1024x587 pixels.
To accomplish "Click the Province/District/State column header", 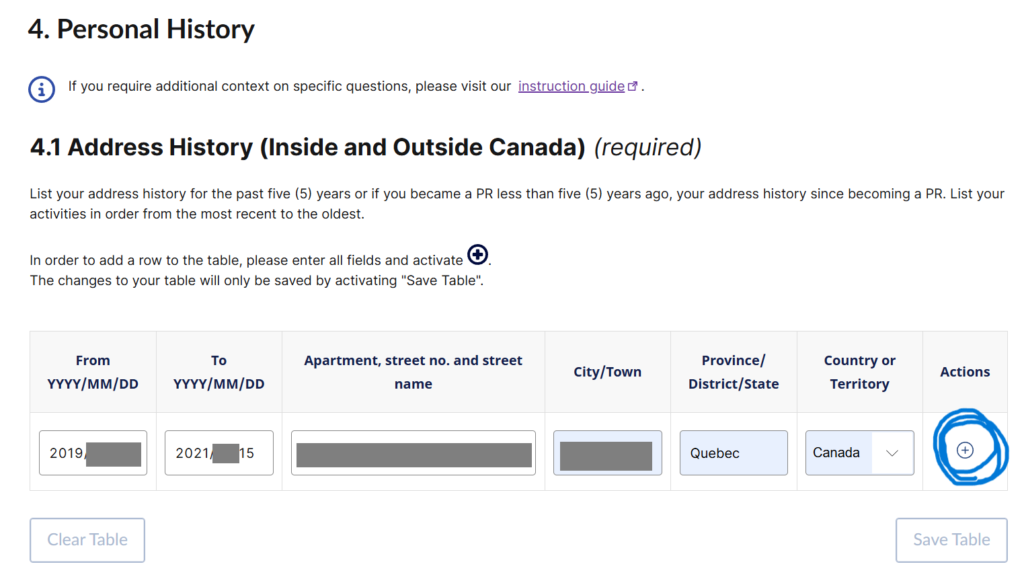I will (x=733, y=372).
